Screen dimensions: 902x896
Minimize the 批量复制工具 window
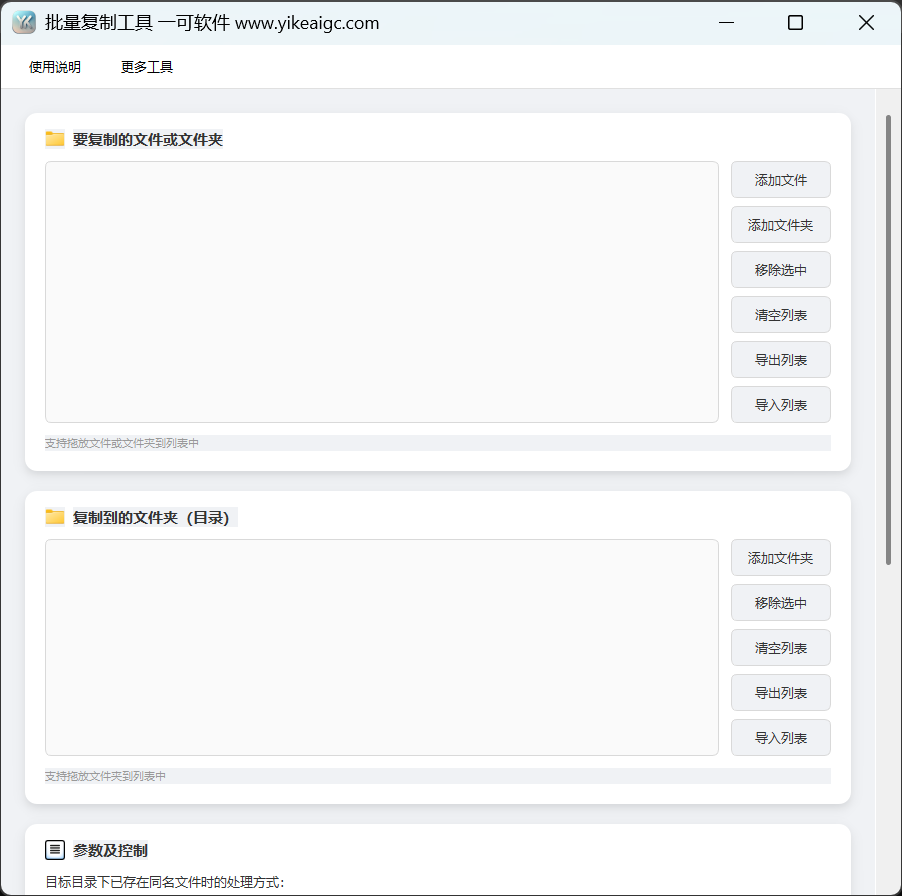pyautogui.click(x=727, y=22)
